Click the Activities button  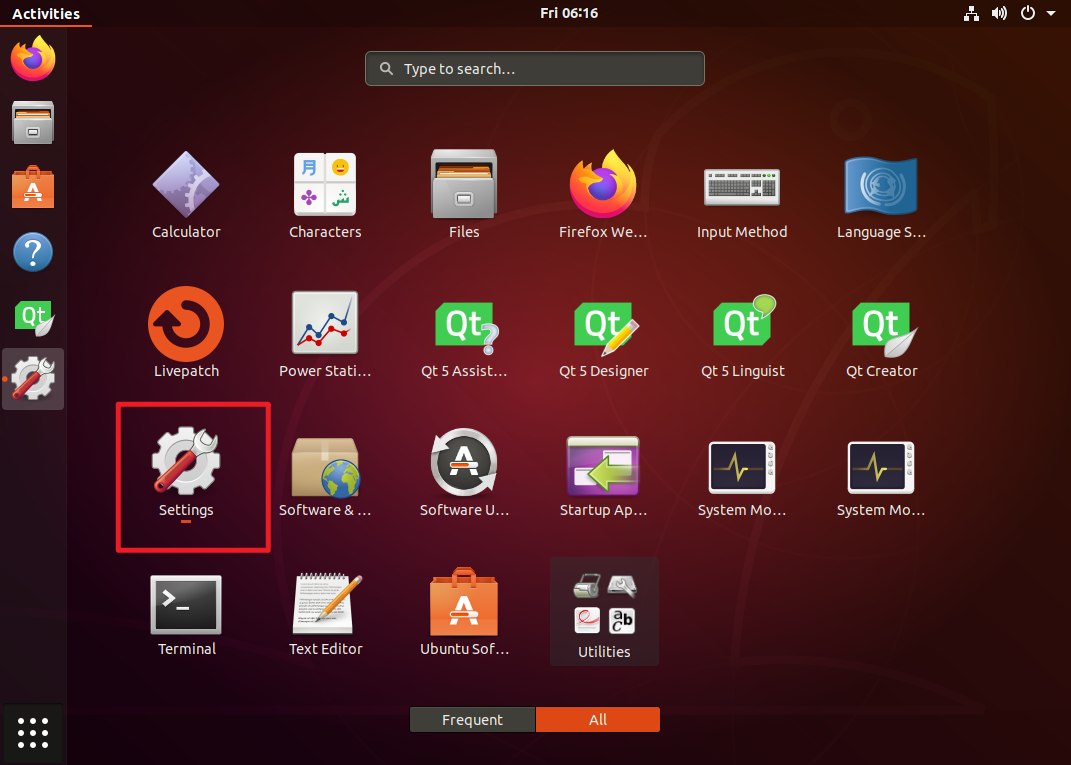(46, 13)
